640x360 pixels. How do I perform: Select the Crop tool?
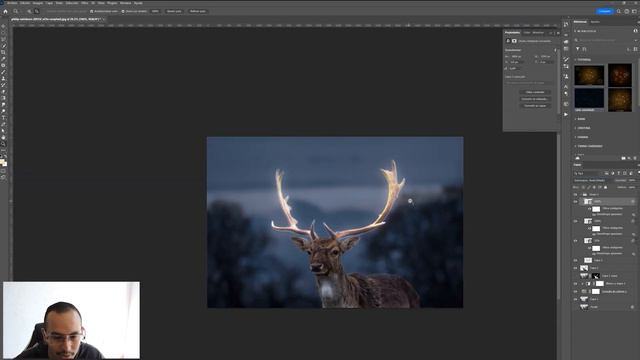(4, 52)
